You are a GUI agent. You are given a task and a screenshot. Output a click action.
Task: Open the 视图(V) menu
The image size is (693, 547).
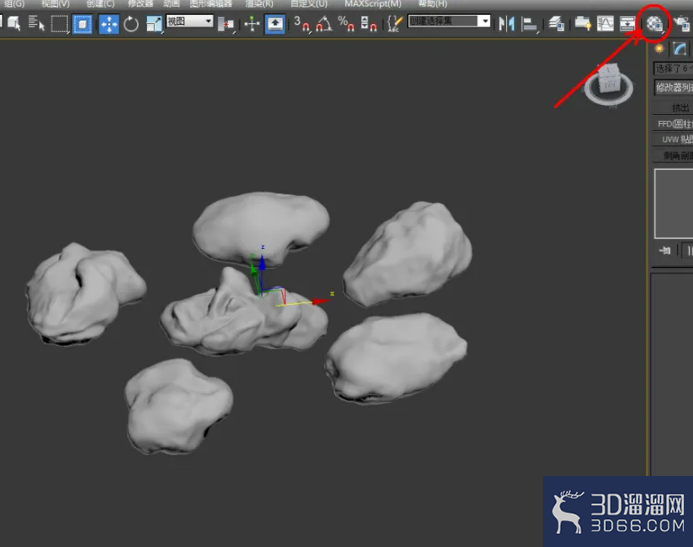[56, 4]
